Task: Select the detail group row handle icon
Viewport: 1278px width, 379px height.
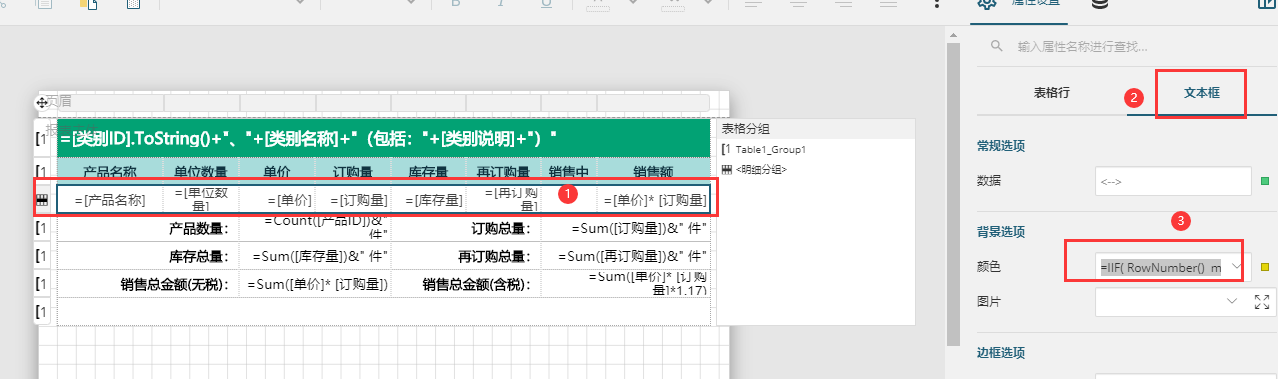Action: (x=42, y=200)
